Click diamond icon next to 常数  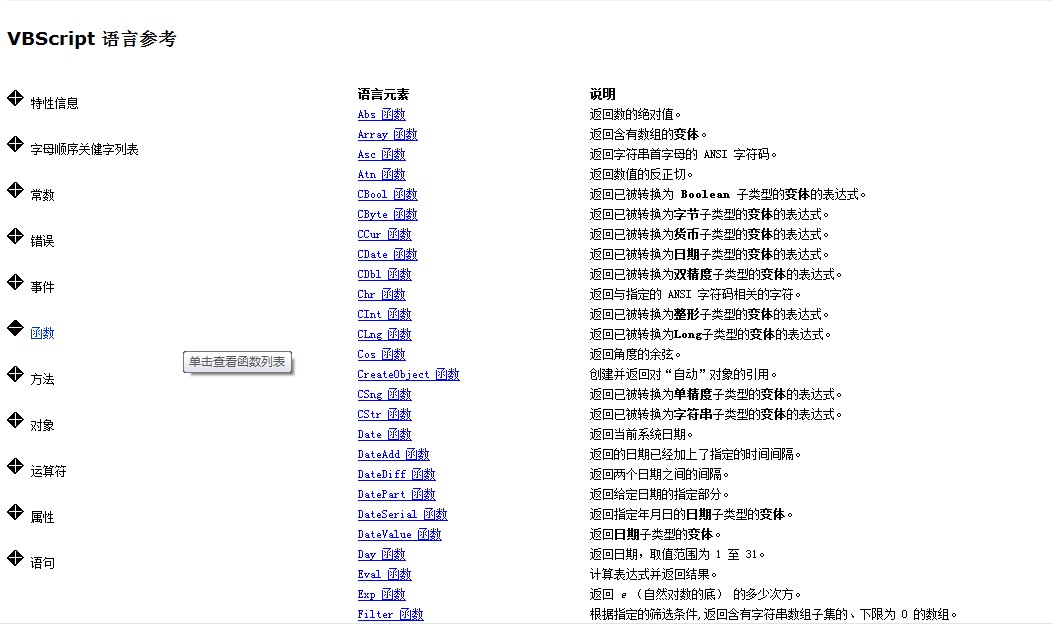(15, 190)
